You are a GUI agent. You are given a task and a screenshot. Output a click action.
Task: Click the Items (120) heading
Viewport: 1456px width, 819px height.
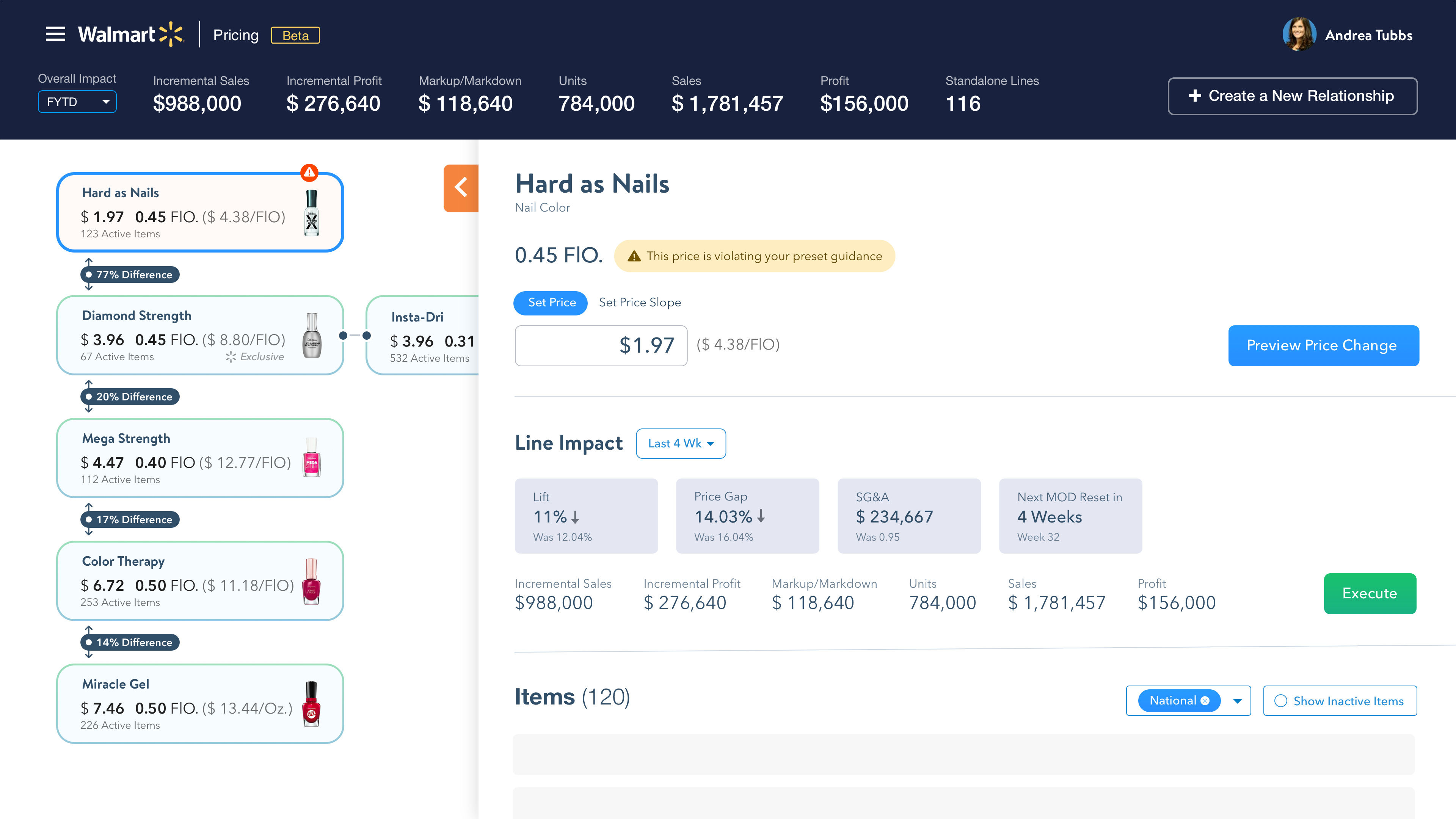(572, 697)
